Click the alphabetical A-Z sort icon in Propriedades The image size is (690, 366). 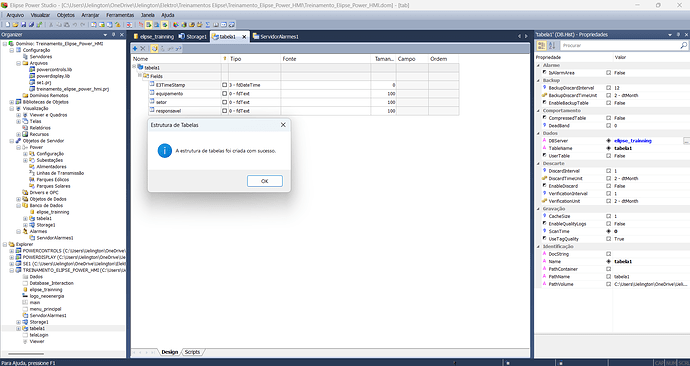coord(552,45)
